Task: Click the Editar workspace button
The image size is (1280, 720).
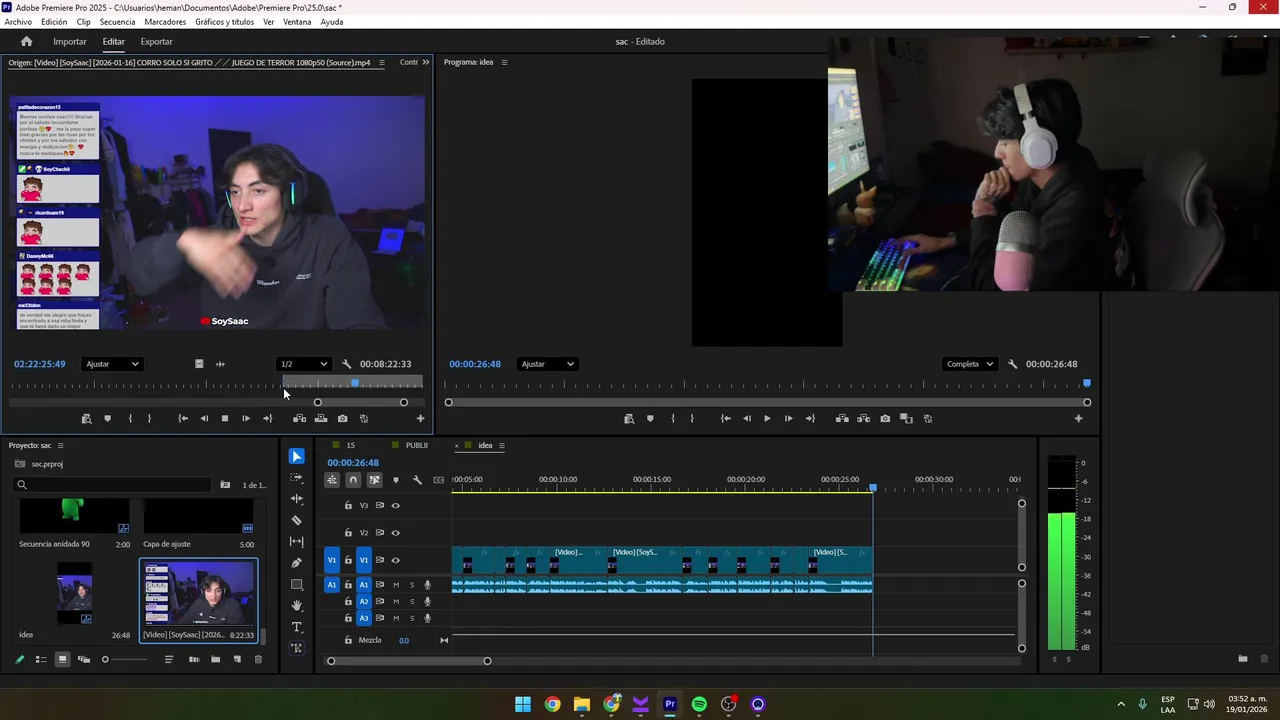Action: tap(113, 41)
